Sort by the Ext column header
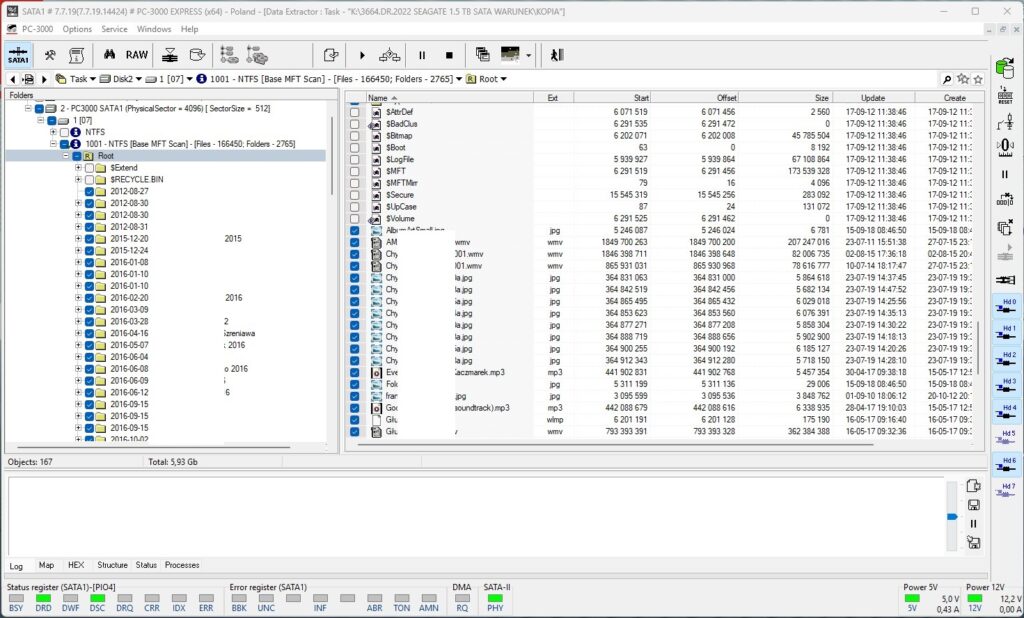Viewport: 1024px width, 618px height. pyautogui.click(x=553, y=97)
